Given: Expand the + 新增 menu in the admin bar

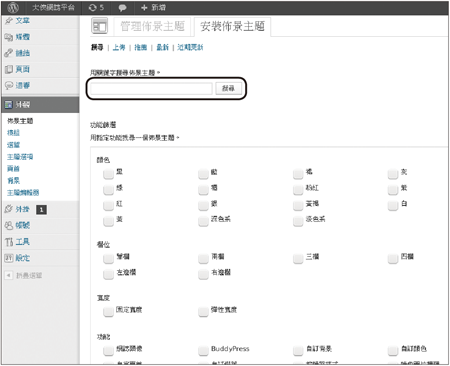Looking at the screenshot, I should pos(153,7).
